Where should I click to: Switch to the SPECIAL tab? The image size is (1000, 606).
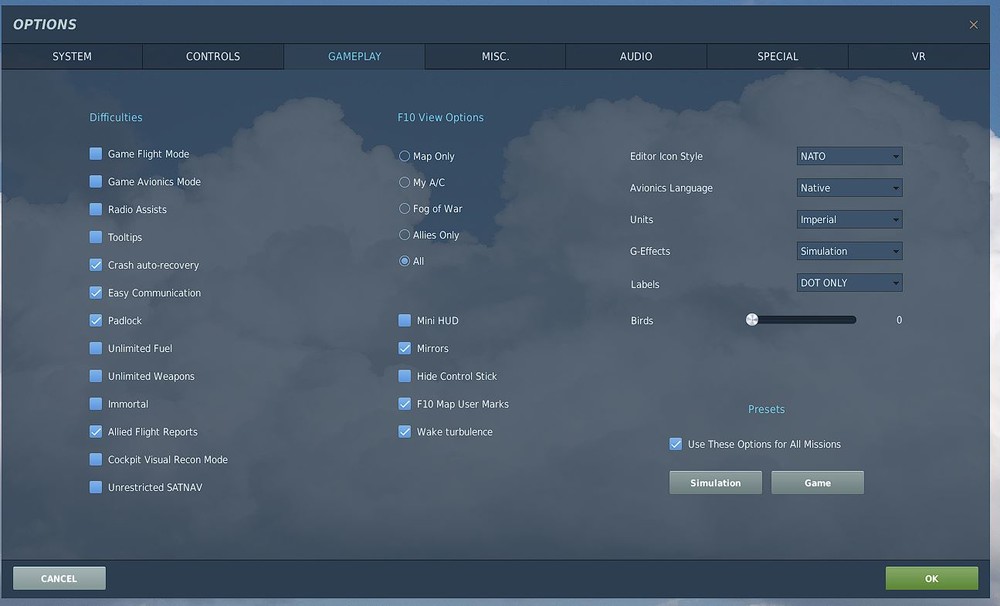point(777,56)
